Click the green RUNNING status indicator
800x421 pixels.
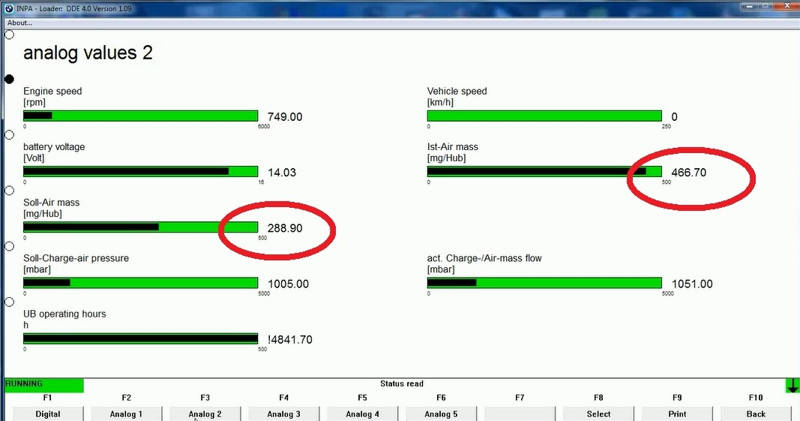43,385
